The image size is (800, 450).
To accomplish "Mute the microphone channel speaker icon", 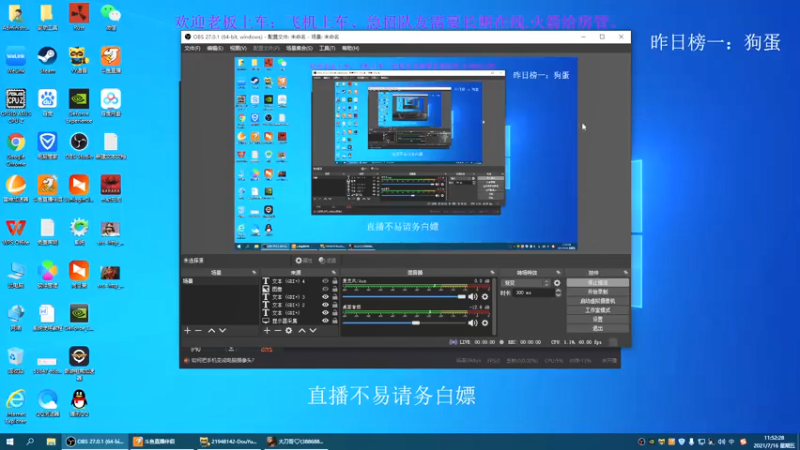I will 473,296.
